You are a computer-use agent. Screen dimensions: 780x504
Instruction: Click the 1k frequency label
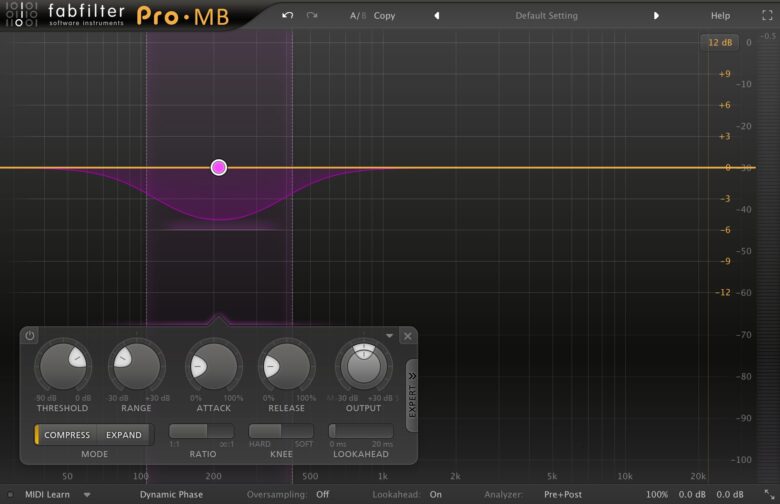(383, 476)
